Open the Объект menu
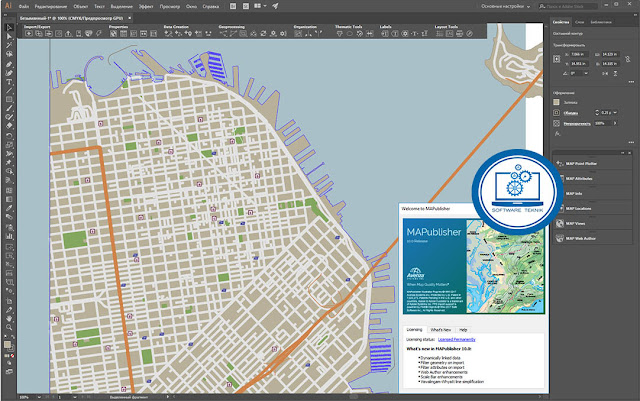640x401 pixels. coord(80,7)
